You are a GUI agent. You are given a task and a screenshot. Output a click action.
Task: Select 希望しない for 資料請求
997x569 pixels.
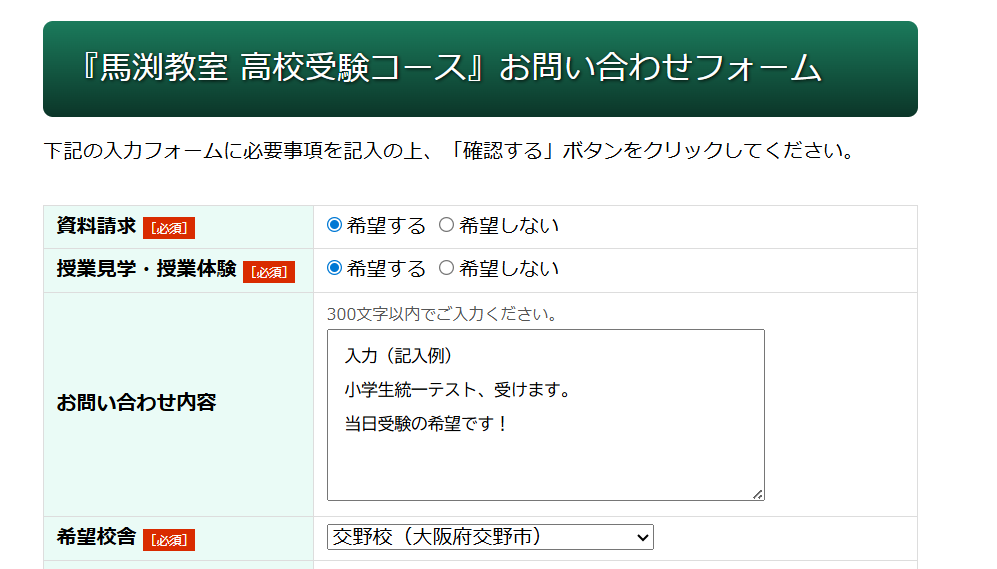pos(447,225)
